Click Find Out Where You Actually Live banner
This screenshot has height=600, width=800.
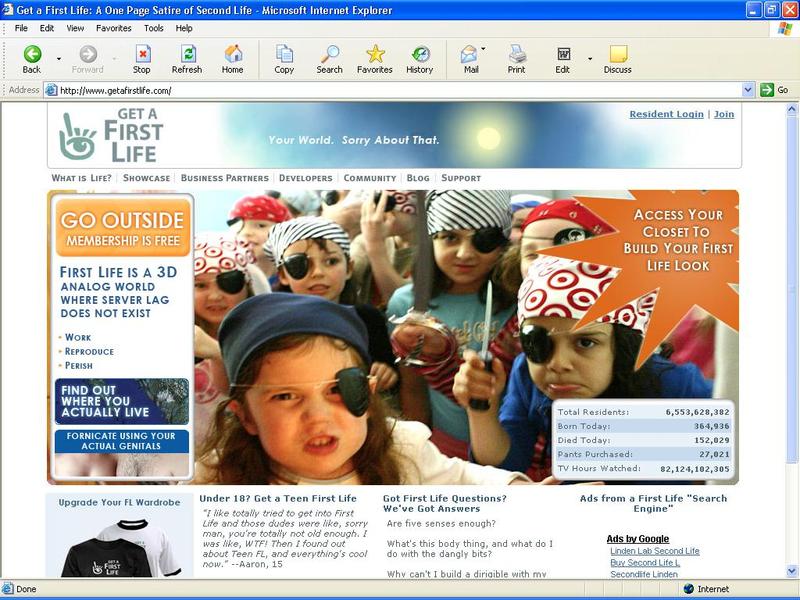[x=122, y=402]
